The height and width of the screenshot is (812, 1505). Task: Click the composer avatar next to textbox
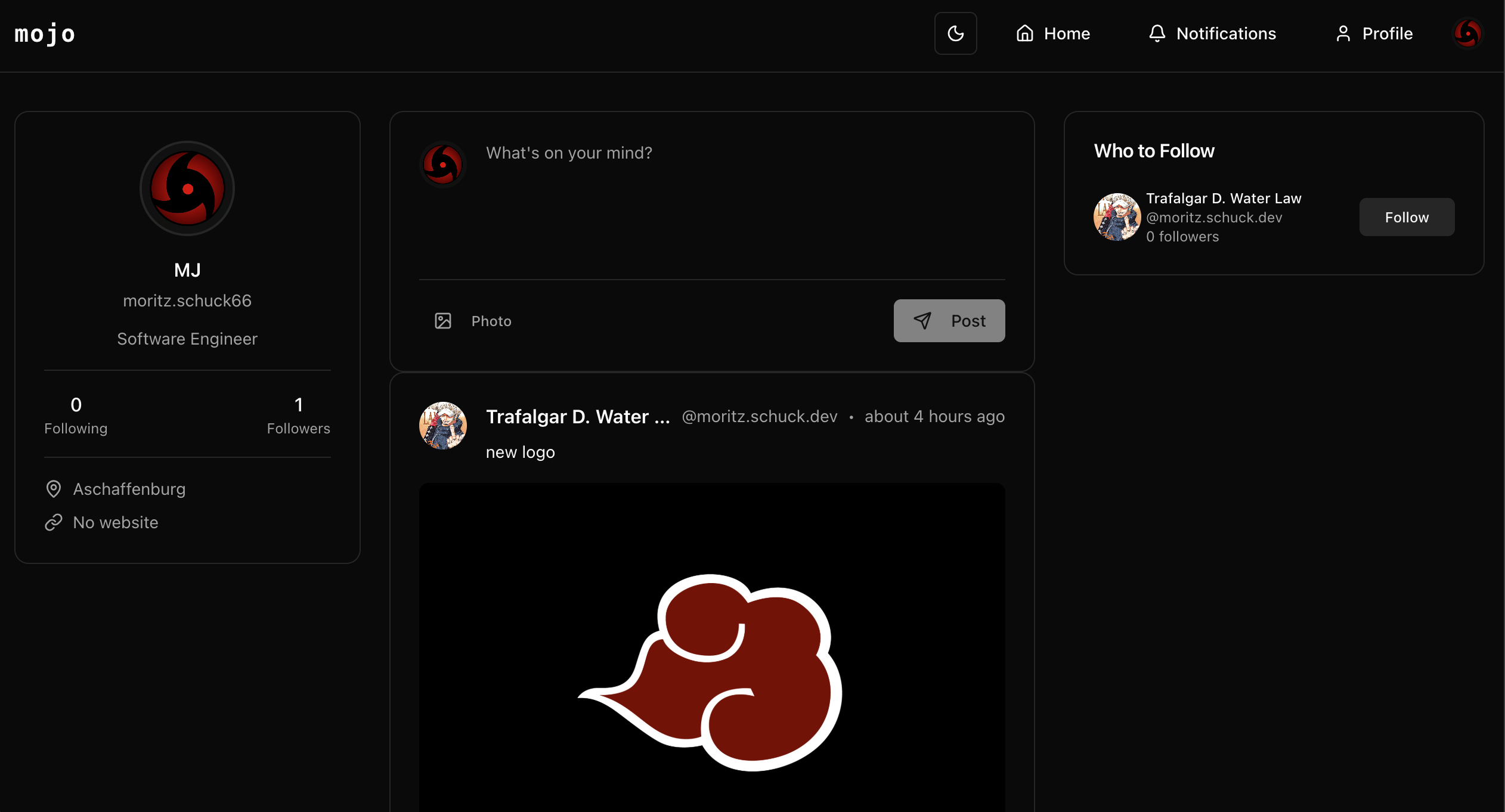pos(443,165)
